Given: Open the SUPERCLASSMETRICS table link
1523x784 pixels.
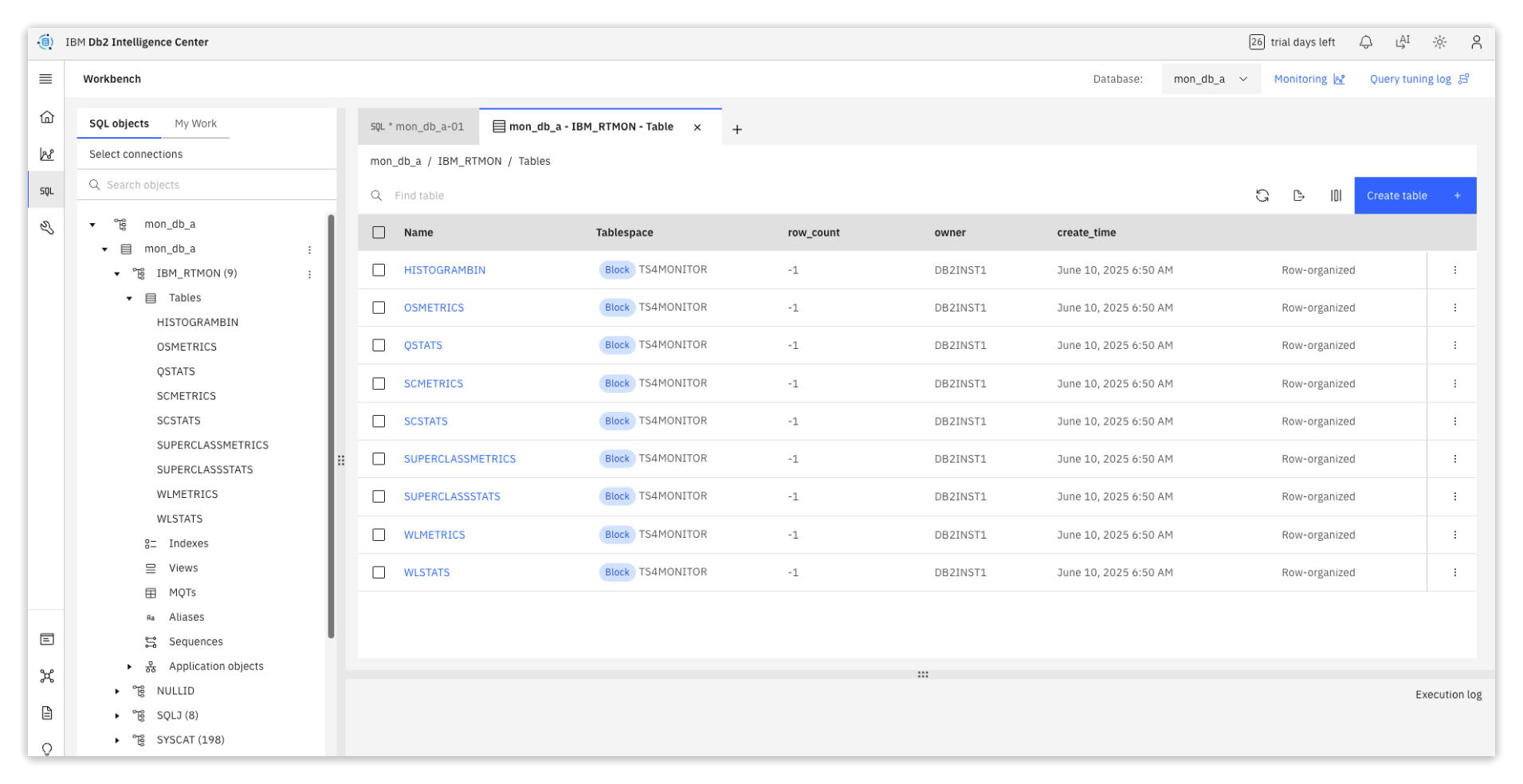Looking at the screenshot, I should point(460,459).
